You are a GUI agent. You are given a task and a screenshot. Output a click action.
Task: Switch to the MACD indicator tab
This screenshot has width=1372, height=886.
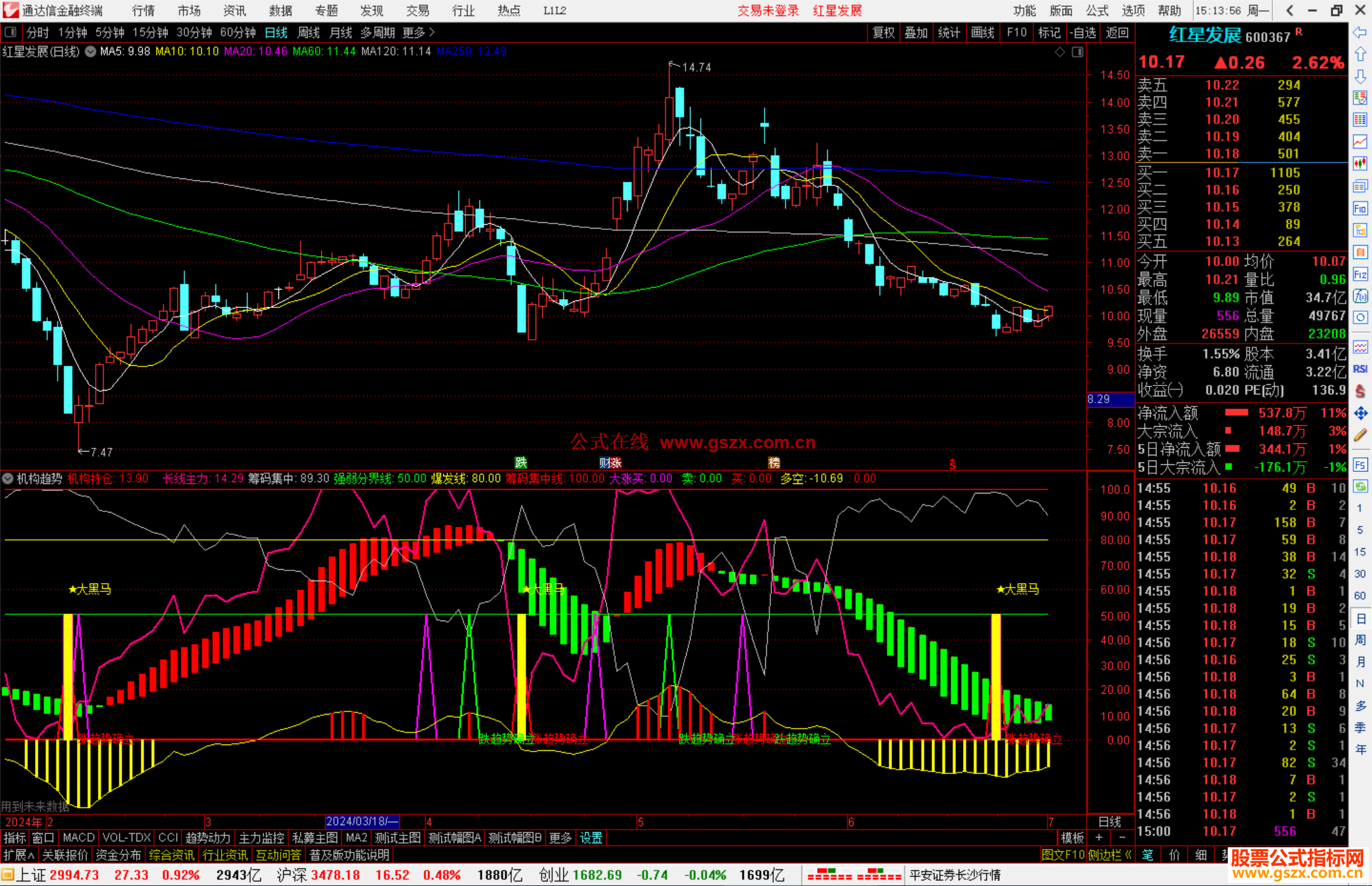(x=79, y=838)
